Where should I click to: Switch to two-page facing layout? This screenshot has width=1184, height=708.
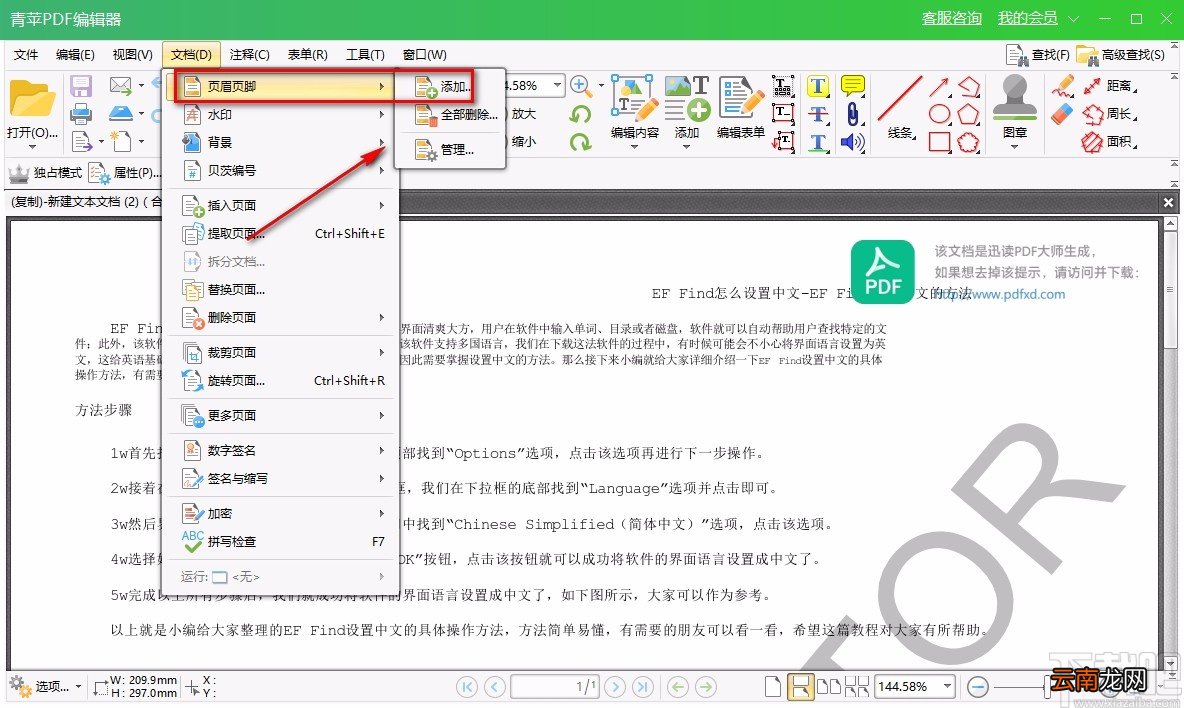828,686
